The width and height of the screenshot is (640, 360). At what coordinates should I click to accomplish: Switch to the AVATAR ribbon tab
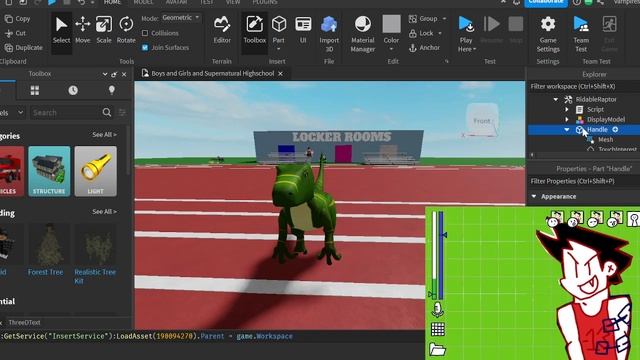point(176,2)
